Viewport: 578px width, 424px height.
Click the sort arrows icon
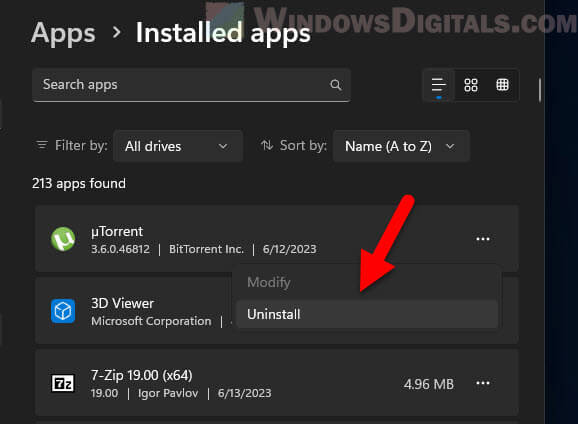tap(267, 145)
